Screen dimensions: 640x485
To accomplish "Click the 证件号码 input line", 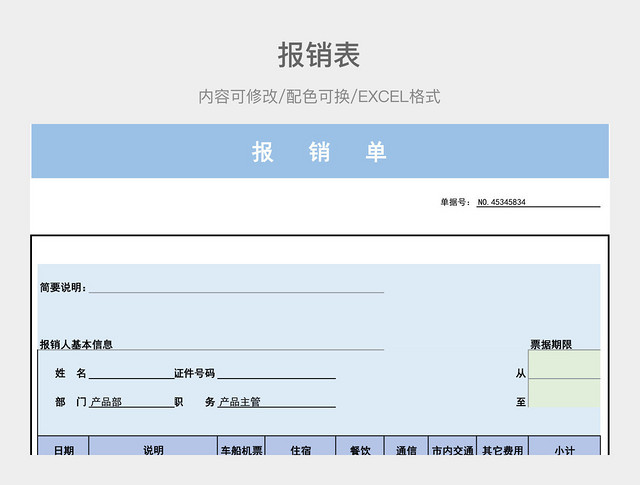I will click(x=276, y=373).
